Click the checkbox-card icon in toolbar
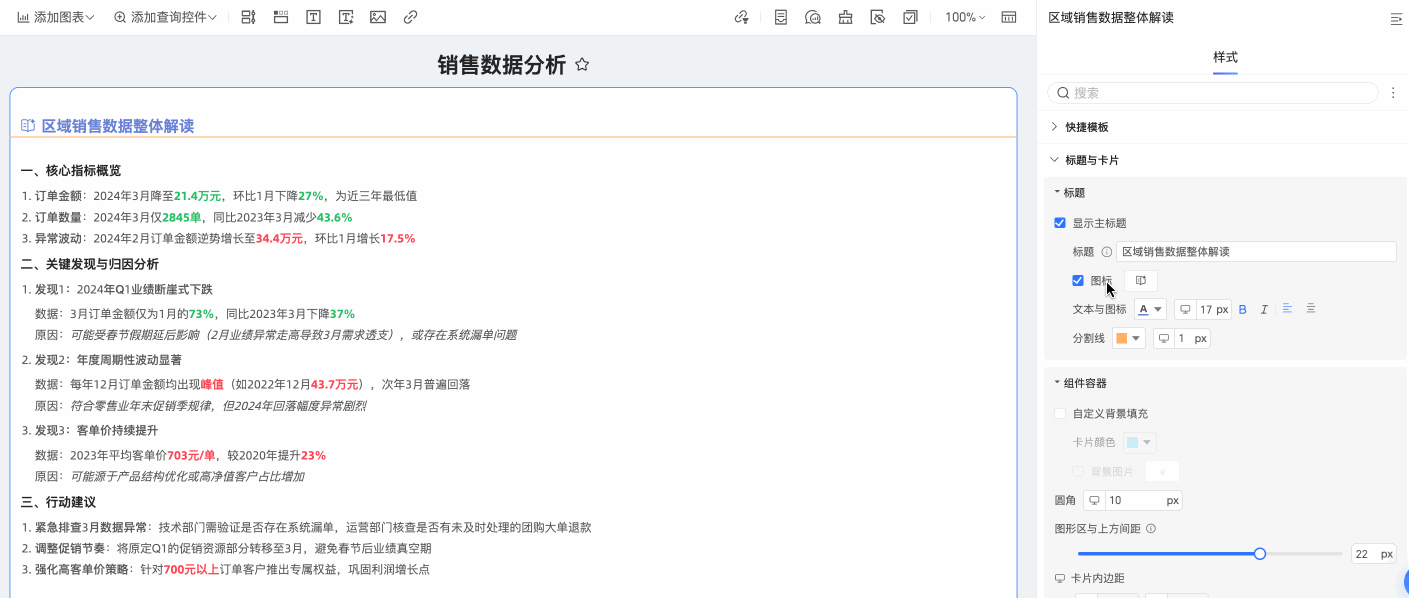The height and width of the screenshot is (598, 1409). [909, 17]
